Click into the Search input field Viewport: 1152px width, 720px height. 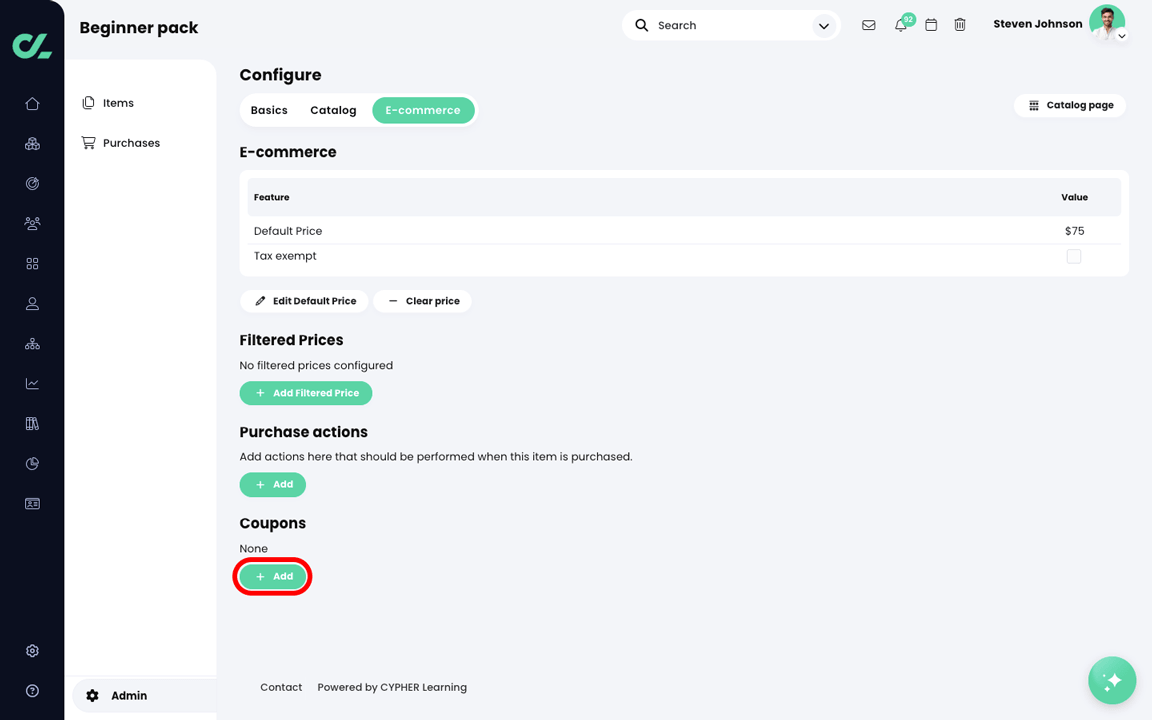(x=731, y=26)
